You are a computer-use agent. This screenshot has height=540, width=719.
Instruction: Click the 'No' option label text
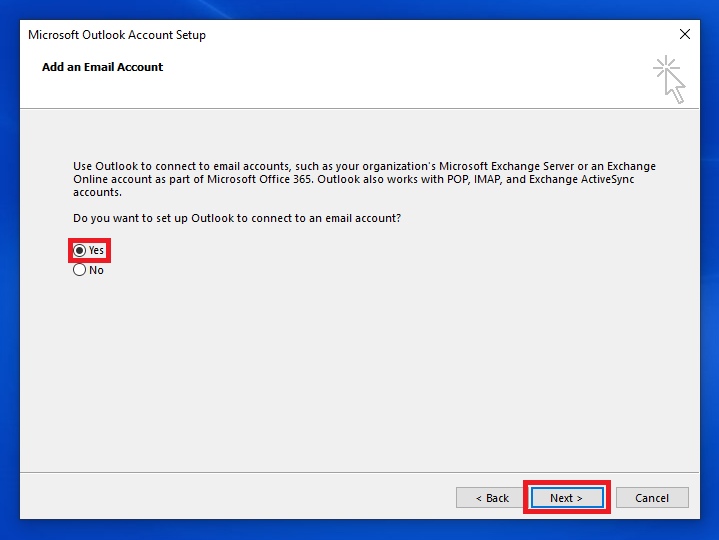coord(96,270)
